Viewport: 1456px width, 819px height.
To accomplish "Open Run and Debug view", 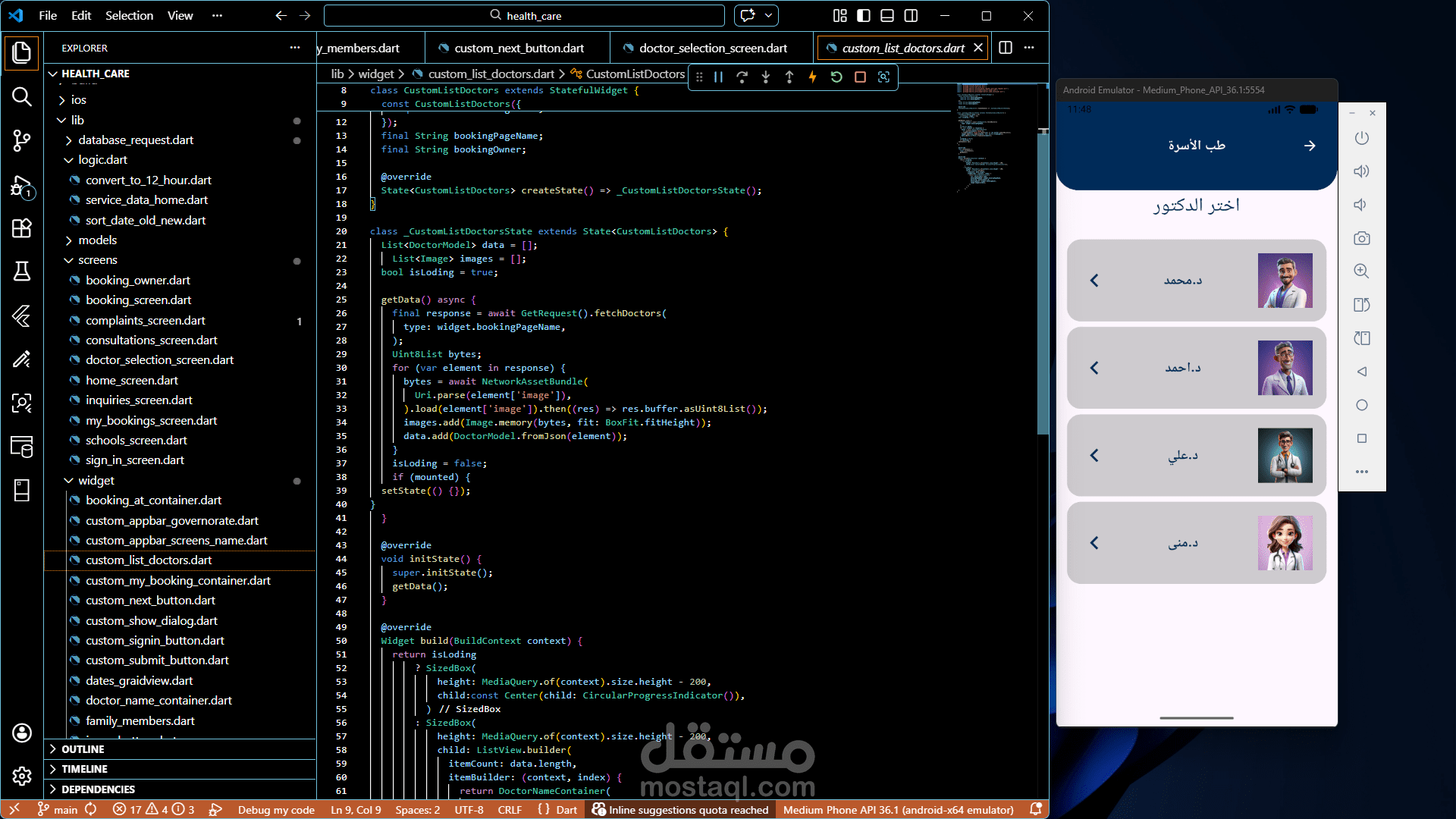I will 22,186.
